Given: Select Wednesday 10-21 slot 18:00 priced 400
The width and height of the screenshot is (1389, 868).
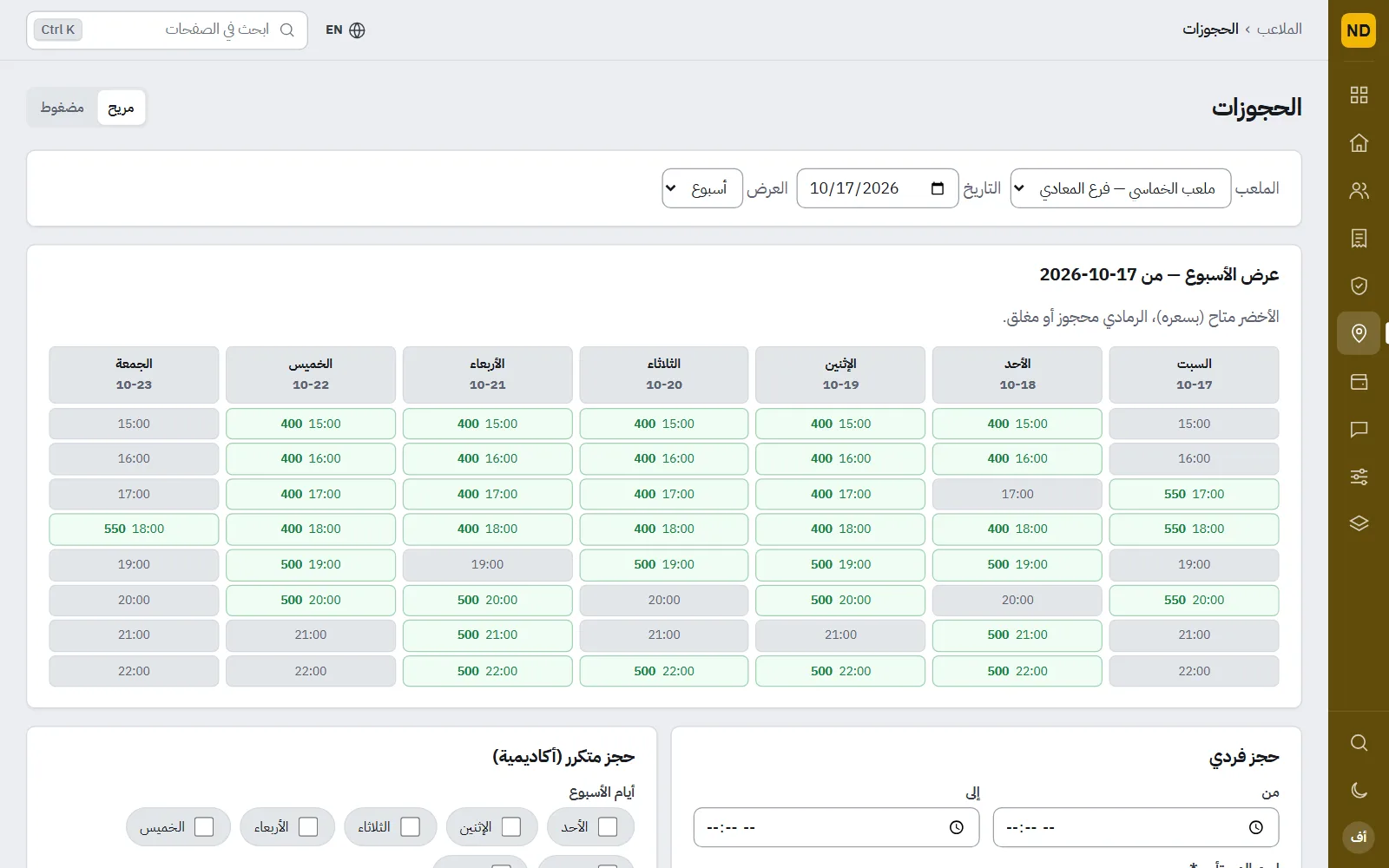Looking at the screenshot, I should pos(487,529).
